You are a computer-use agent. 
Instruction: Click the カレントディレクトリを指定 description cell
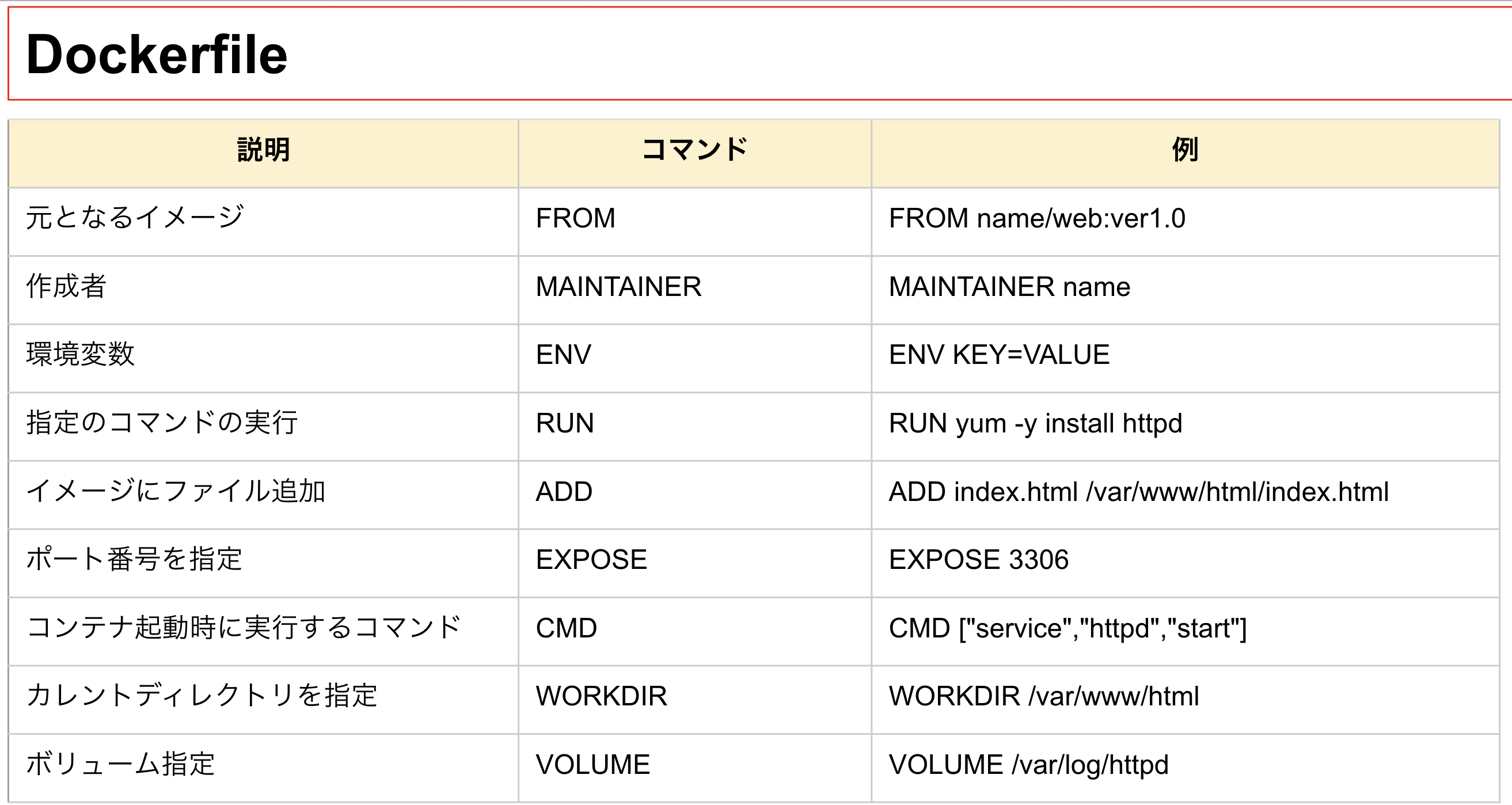coord(202,696)
